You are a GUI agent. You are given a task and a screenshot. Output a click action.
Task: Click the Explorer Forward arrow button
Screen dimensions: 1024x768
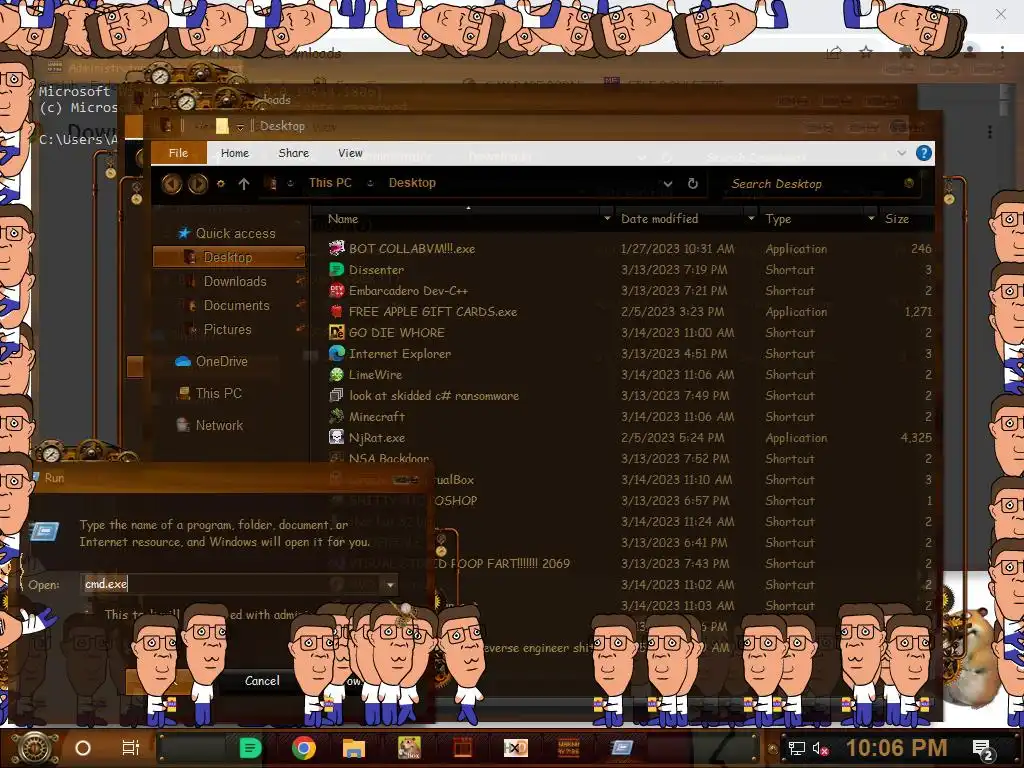pyautogui.click(x=198, y=184)
